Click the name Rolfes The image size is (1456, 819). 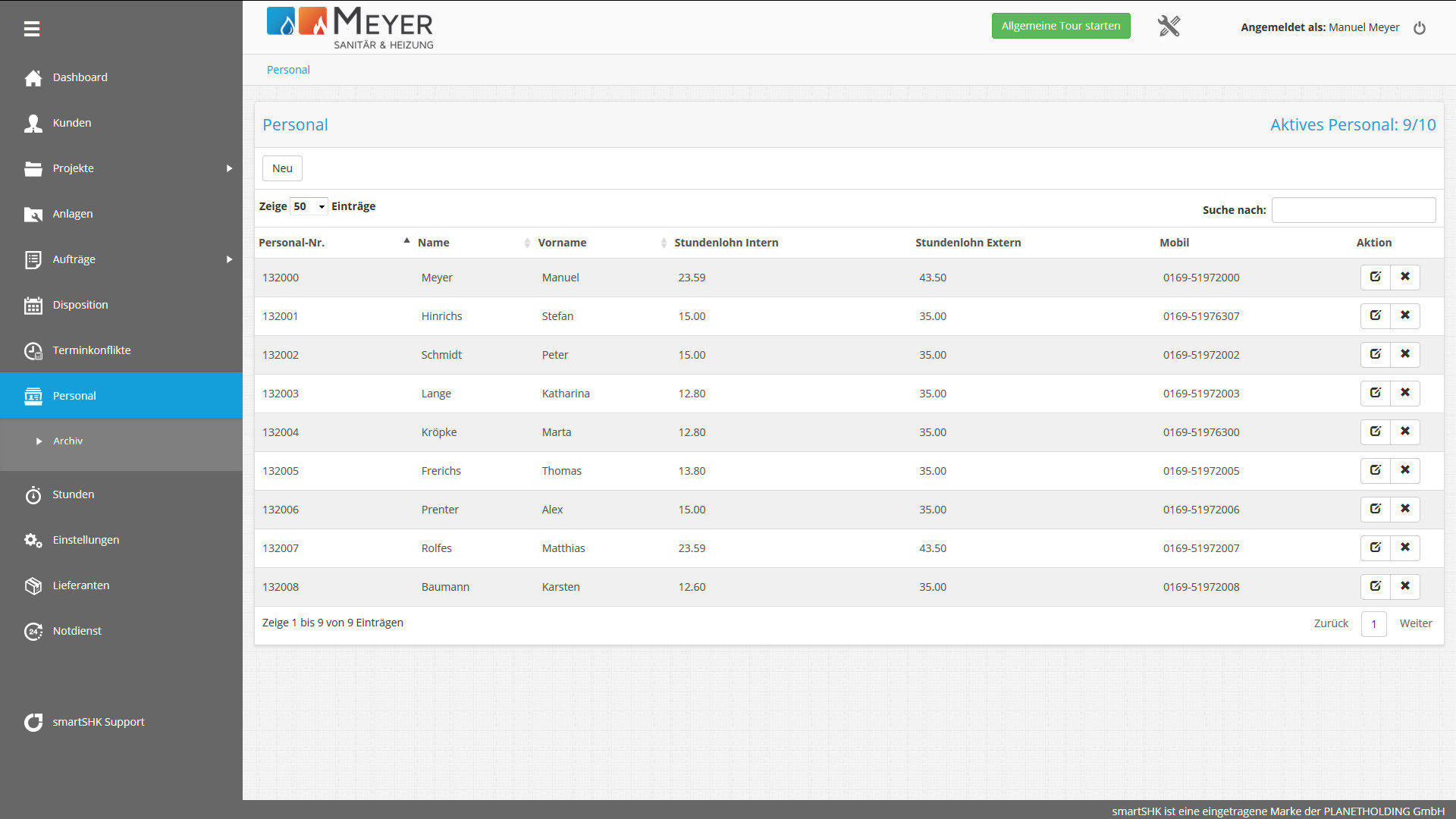[x=436, y=548]
